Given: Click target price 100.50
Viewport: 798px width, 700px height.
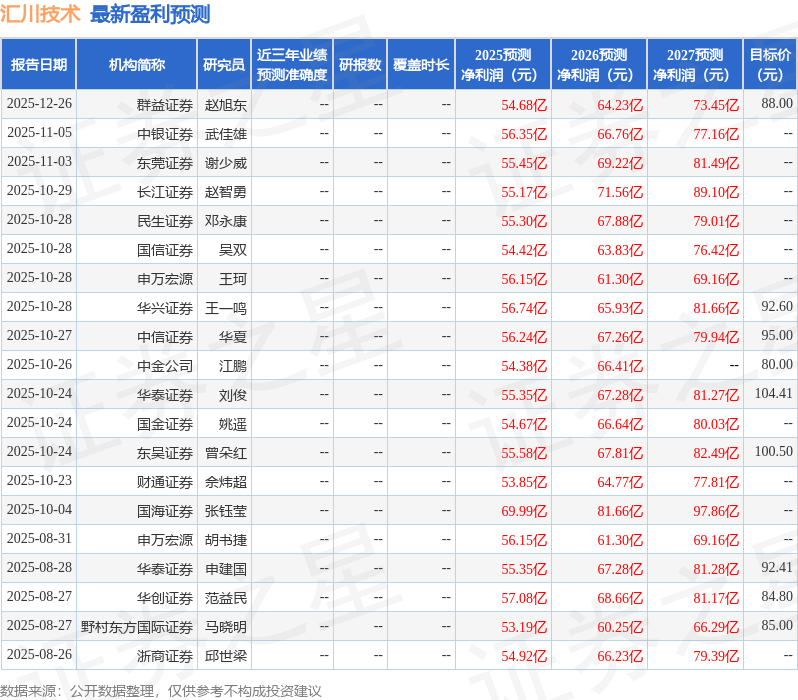Looking at the screenshot, I should 774,452.
